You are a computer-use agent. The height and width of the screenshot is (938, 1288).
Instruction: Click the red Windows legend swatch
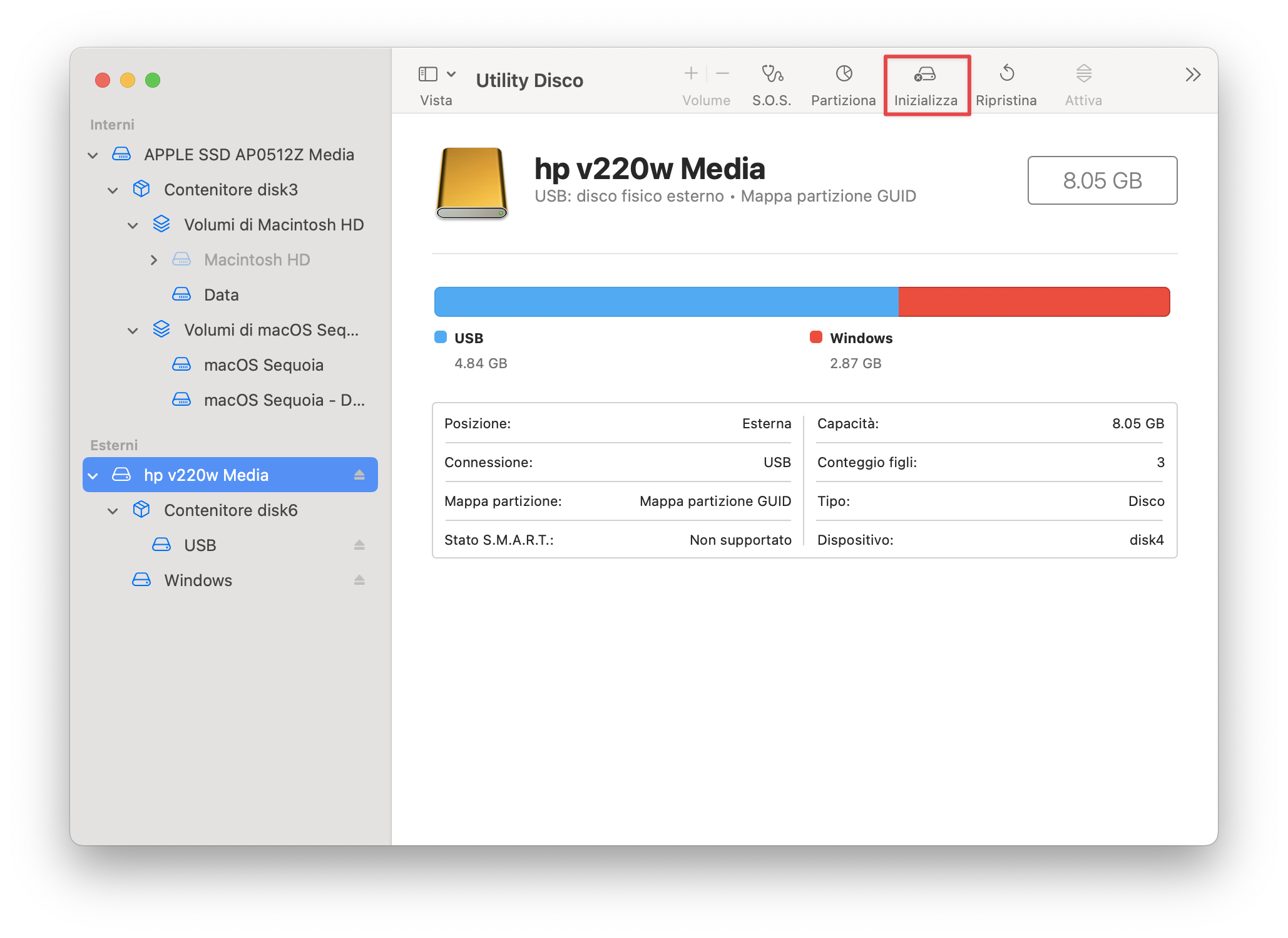point(816,338)
